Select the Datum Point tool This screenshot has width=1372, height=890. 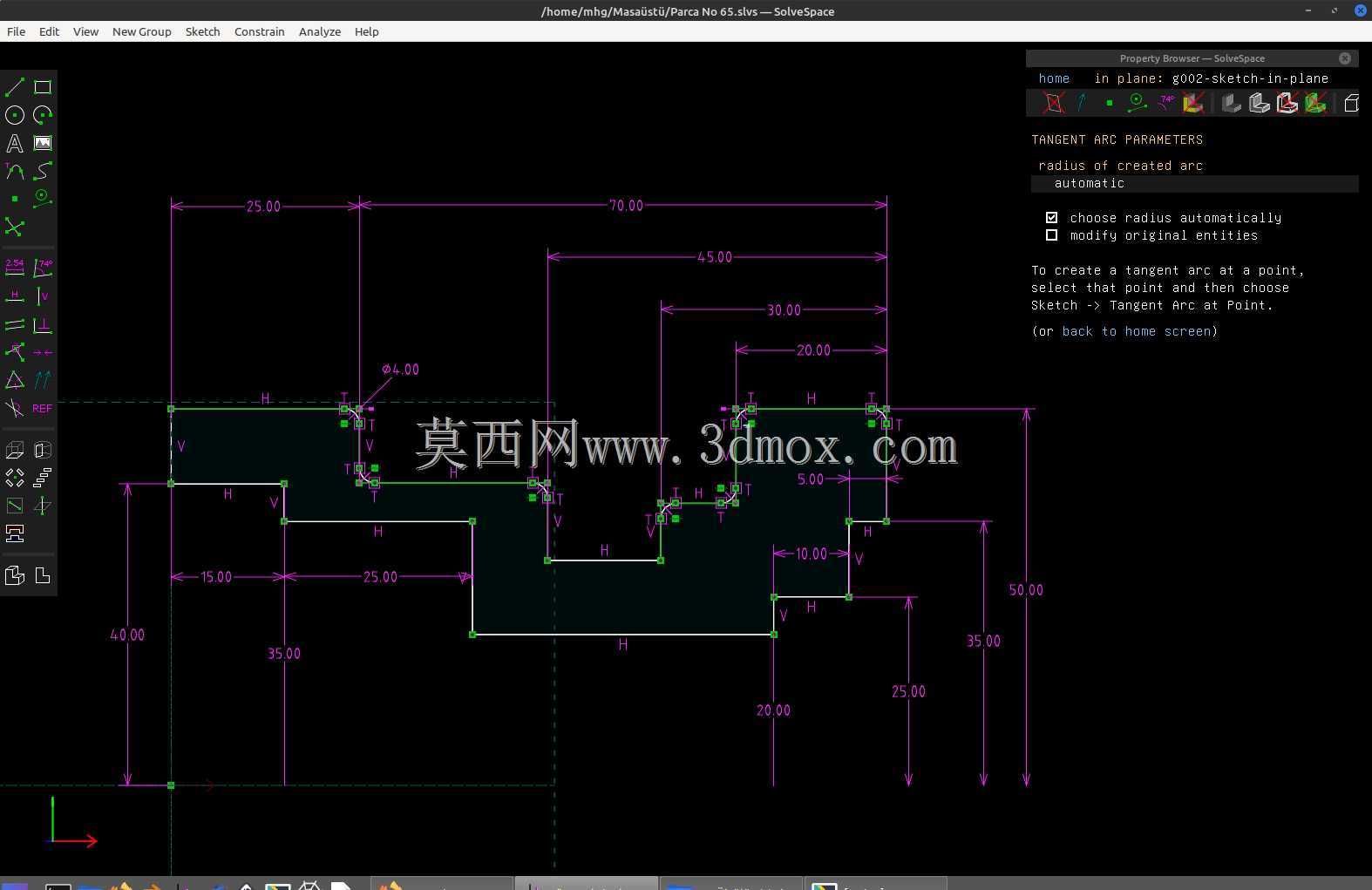click(x=15, y=199)
